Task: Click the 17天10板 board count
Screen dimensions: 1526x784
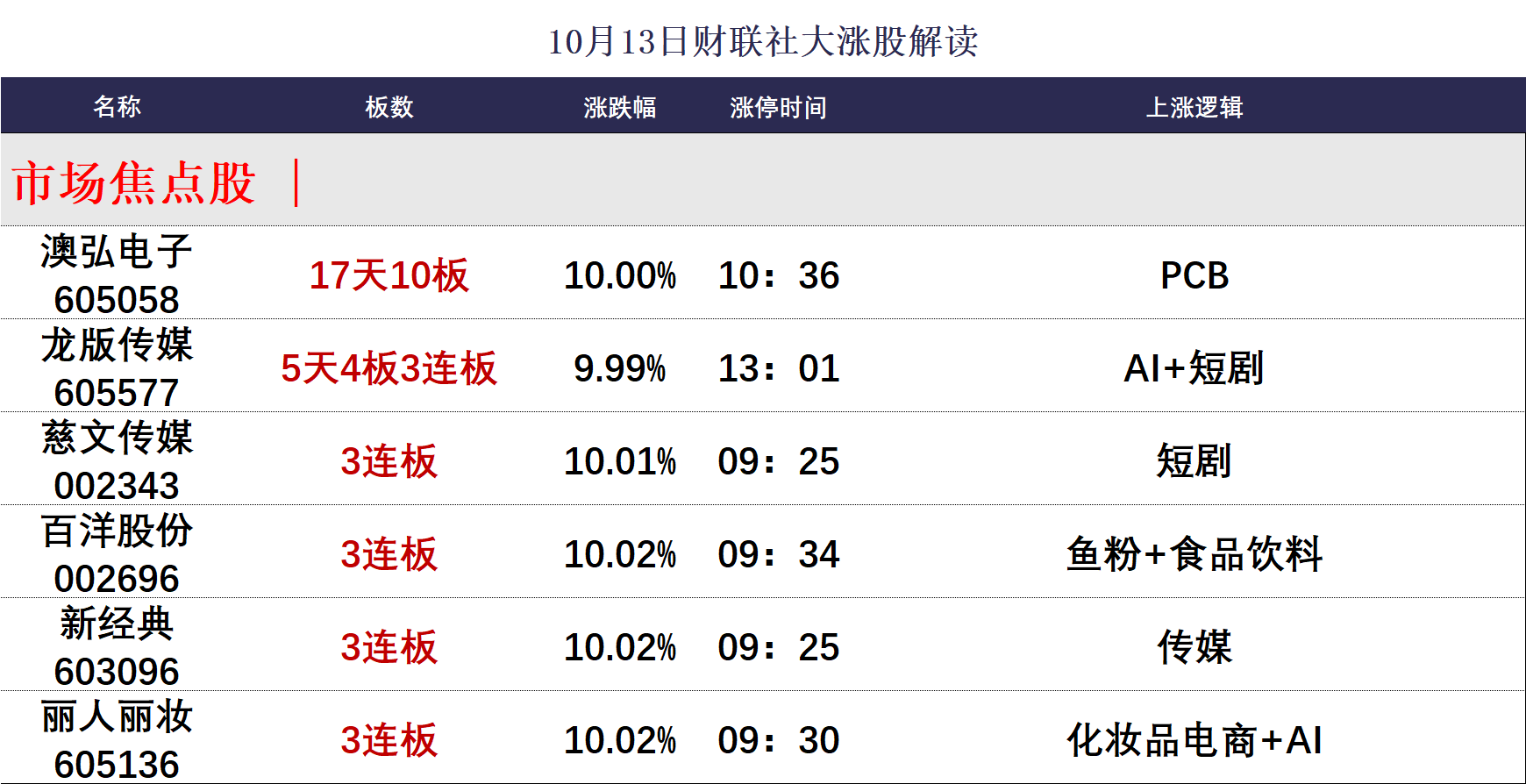Action: point(389,275)
